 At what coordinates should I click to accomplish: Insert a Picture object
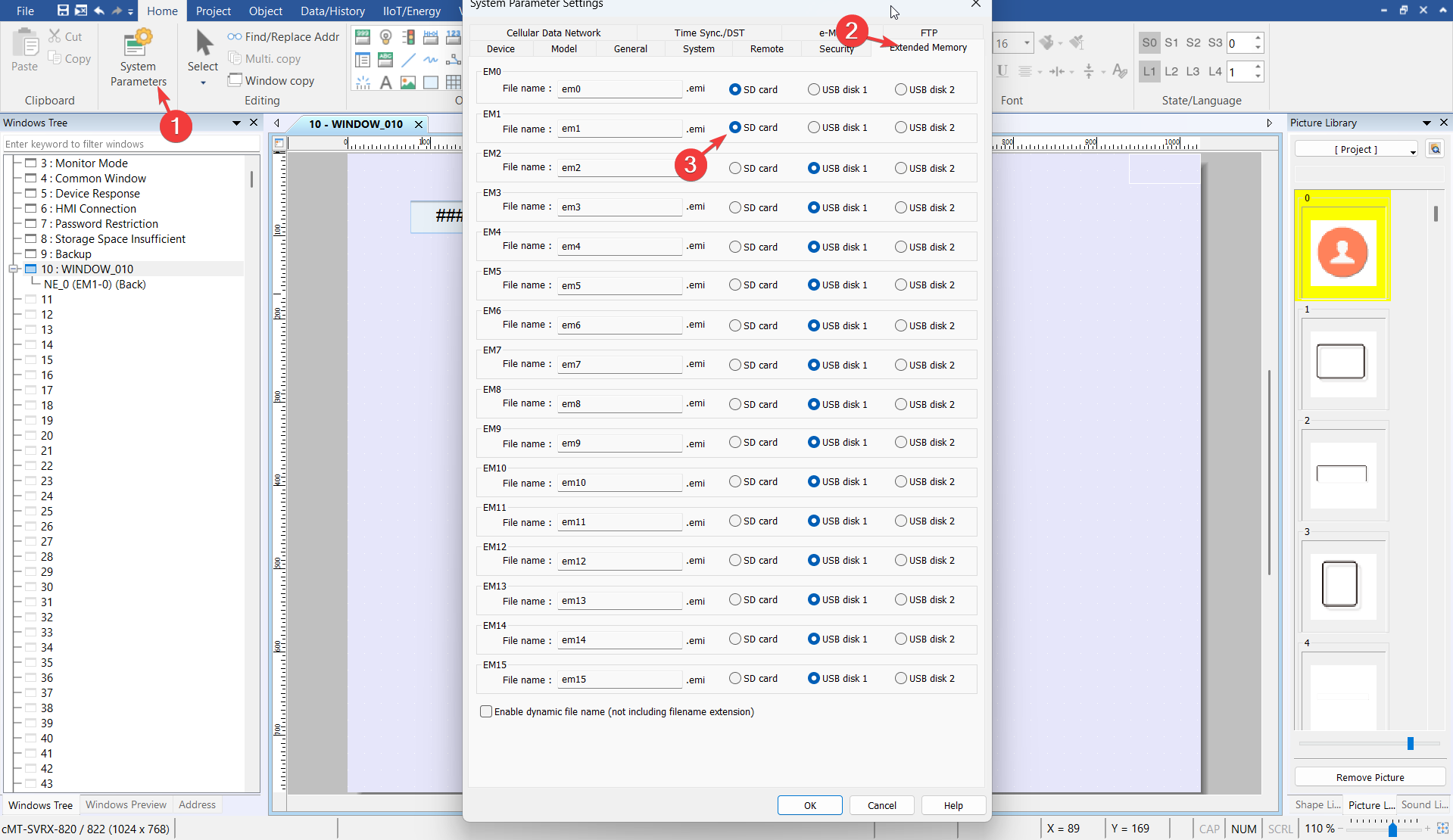pos(408,83)
